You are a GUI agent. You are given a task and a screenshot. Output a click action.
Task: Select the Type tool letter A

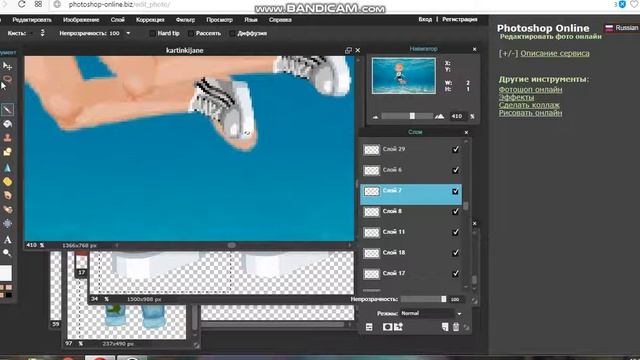coord(7,240)
